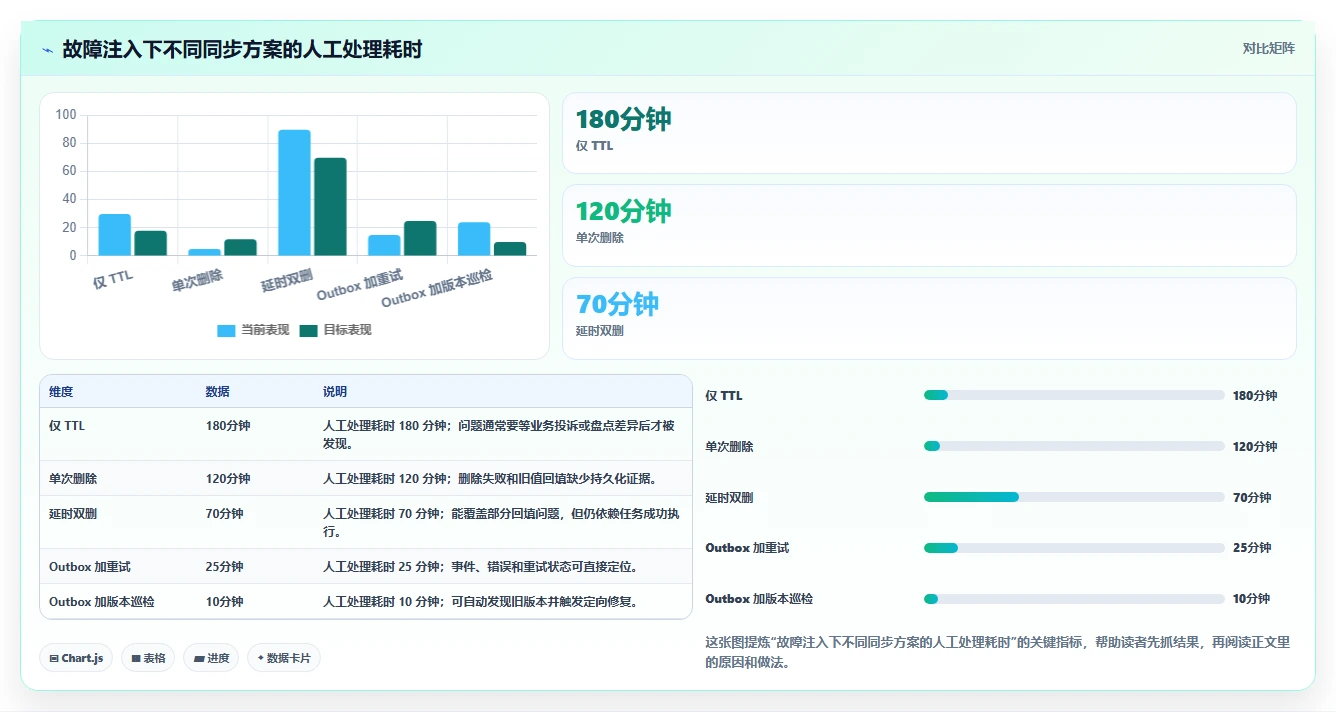Click the green 单次删除 chart bar
Viewport: 1336px width, 712px height.
[240, 248]
